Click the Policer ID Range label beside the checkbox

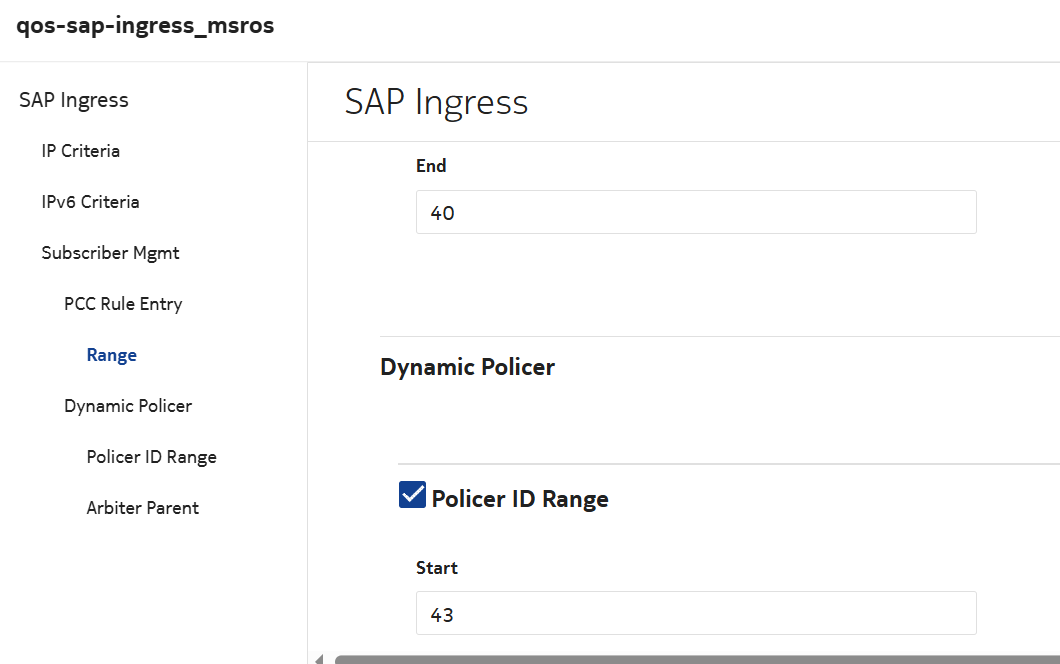(x=520, y=499)
